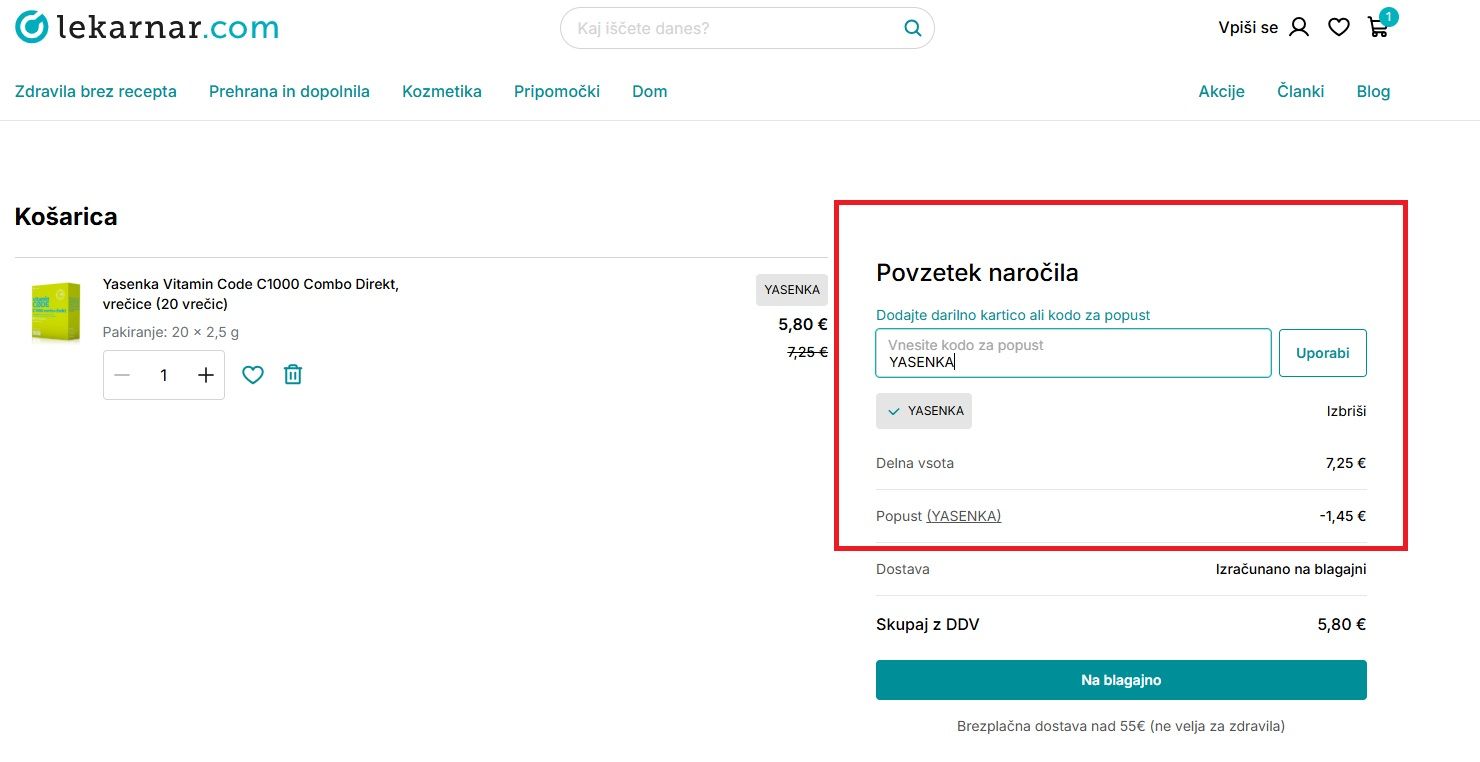Open the shopping cart icon
The width and height of the screenshot is (1480, 762).
pyautogui.click(x=1378, y=28)
